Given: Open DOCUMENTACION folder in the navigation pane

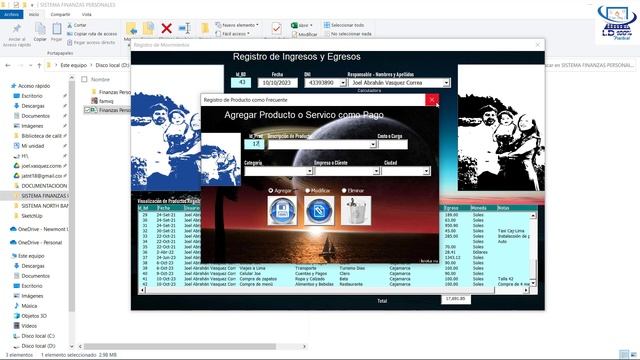Looking at the screenshot, I should [x=44, y=186].
